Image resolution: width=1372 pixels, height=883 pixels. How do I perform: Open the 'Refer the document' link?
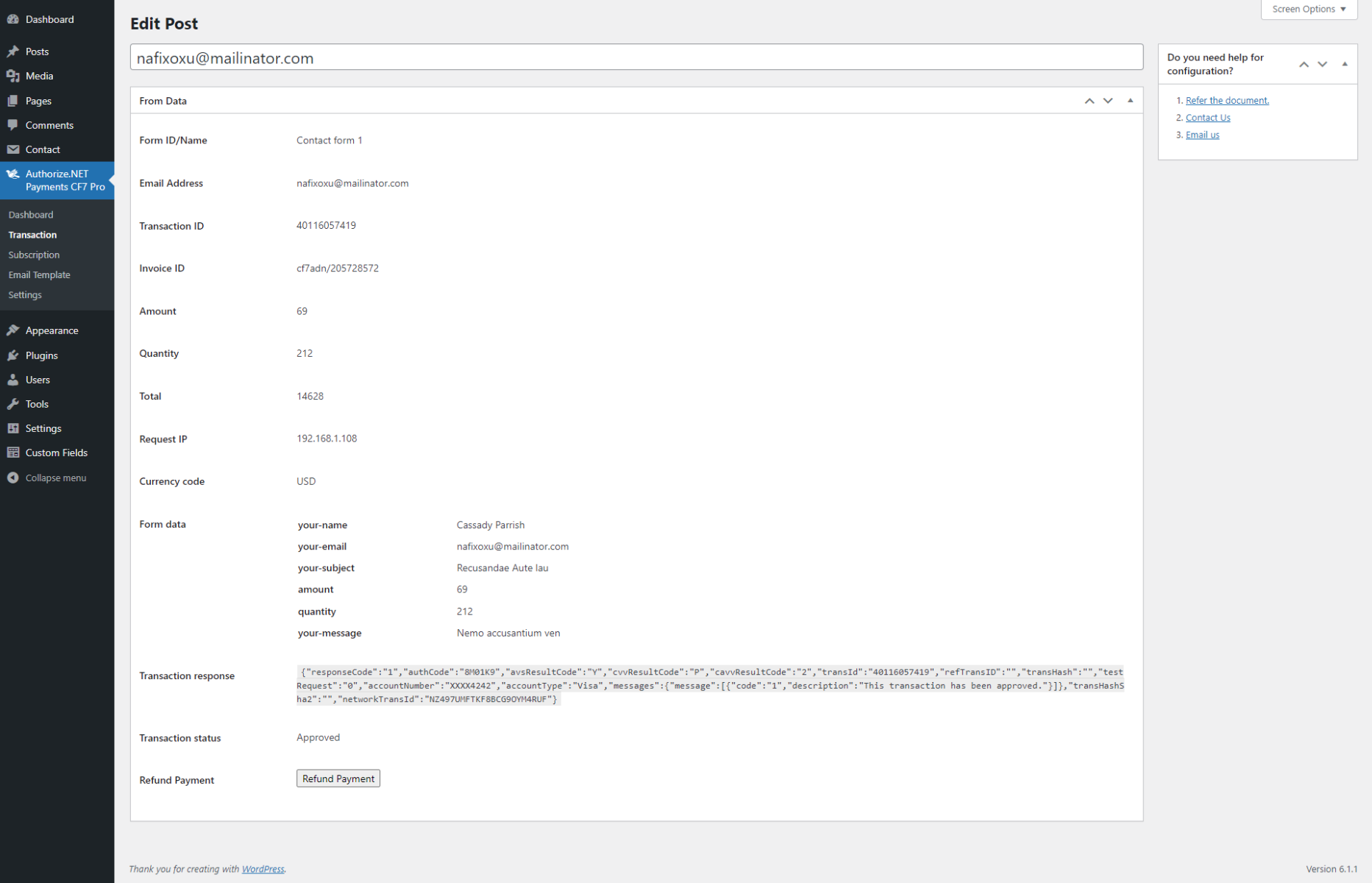[x=1226, y=100]
